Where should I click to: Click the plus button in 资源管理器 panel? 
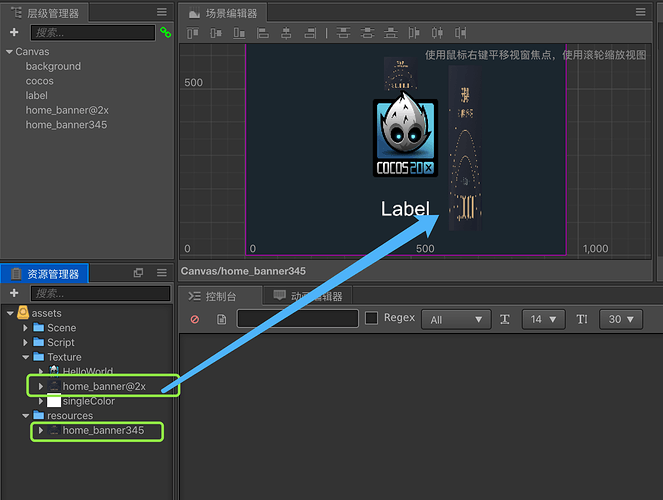(x=14, y=293)
